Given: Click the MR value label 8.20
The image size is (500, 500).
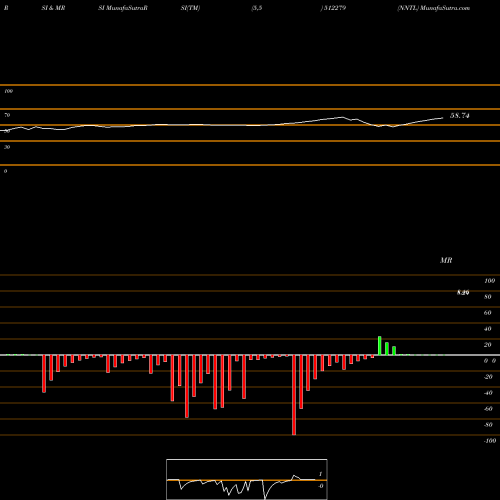Looking at the screenshot, I should (463, 292).
